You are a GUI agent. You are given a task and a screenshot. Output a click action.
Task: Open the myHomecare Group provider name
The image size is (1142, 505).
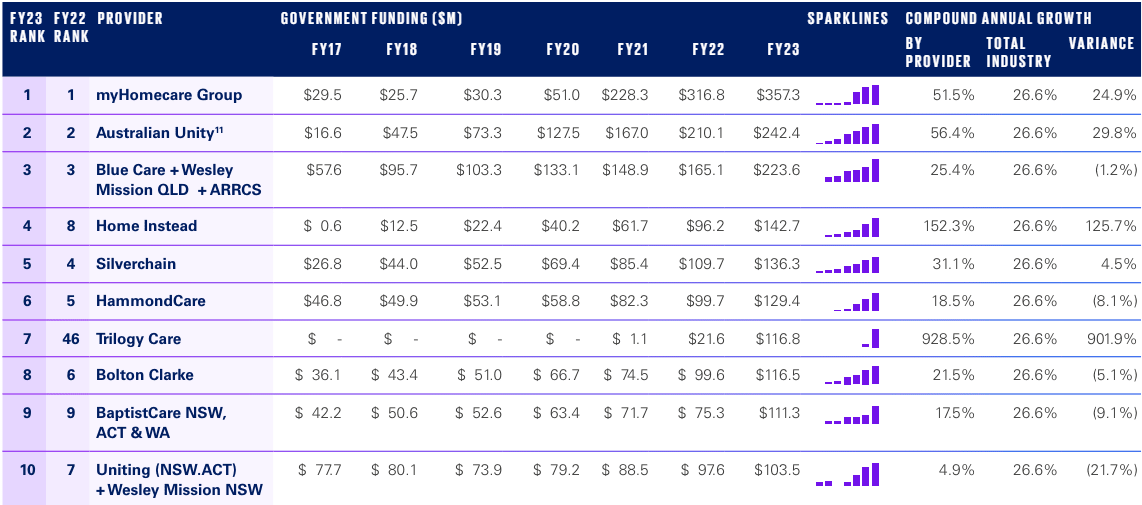pyautogui.click(x=169, y=95)
